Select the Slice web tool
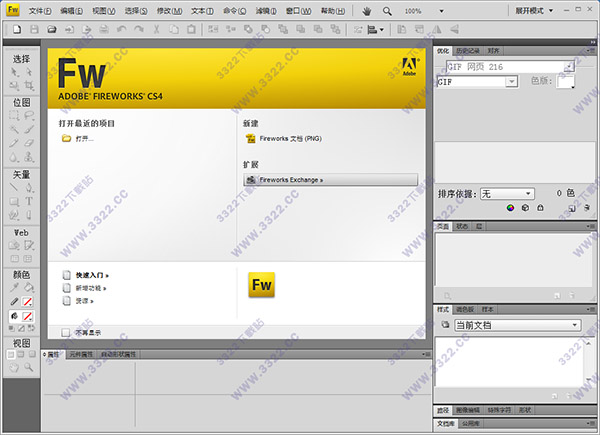Image resolution: width=600 pixels, height=435 pixels. (29, 245)
